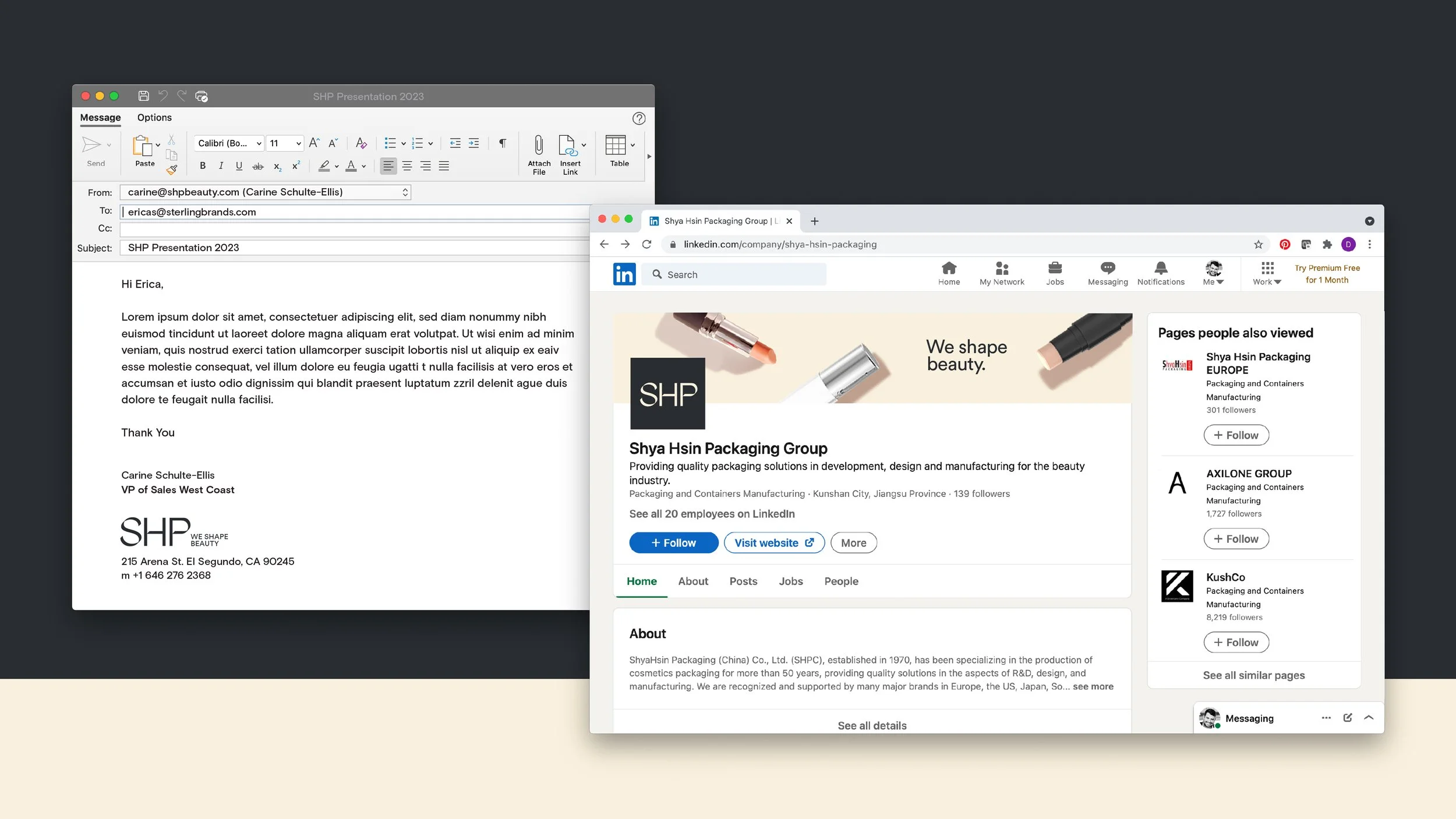Click the Attach File paperclip icon
The image size is (1456, 819).
(x=539, y=145)
